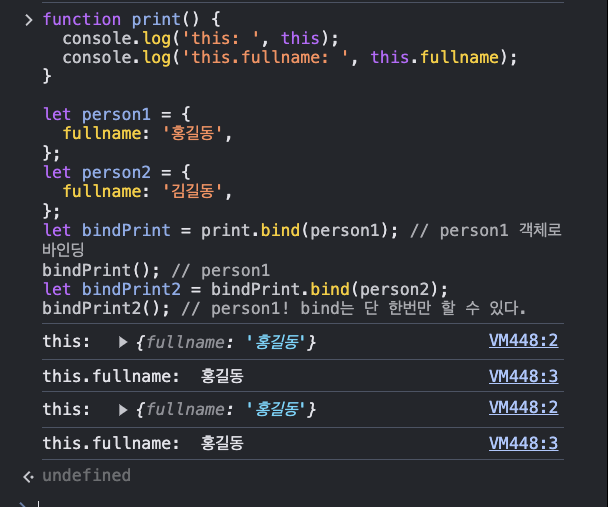Viewport: 608px width, 507px height.
Task: Expand the second logged this object triangle
Action: (x=123, y=409)
